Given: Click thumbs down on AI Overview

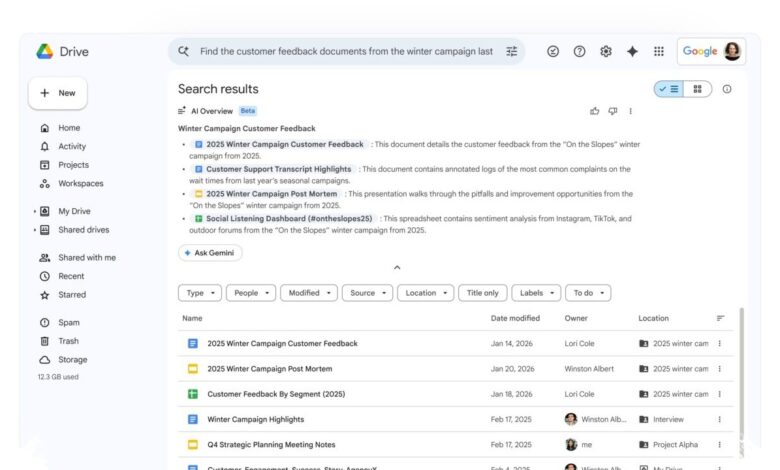Looking at the screenshot, I should click(613, 111).
